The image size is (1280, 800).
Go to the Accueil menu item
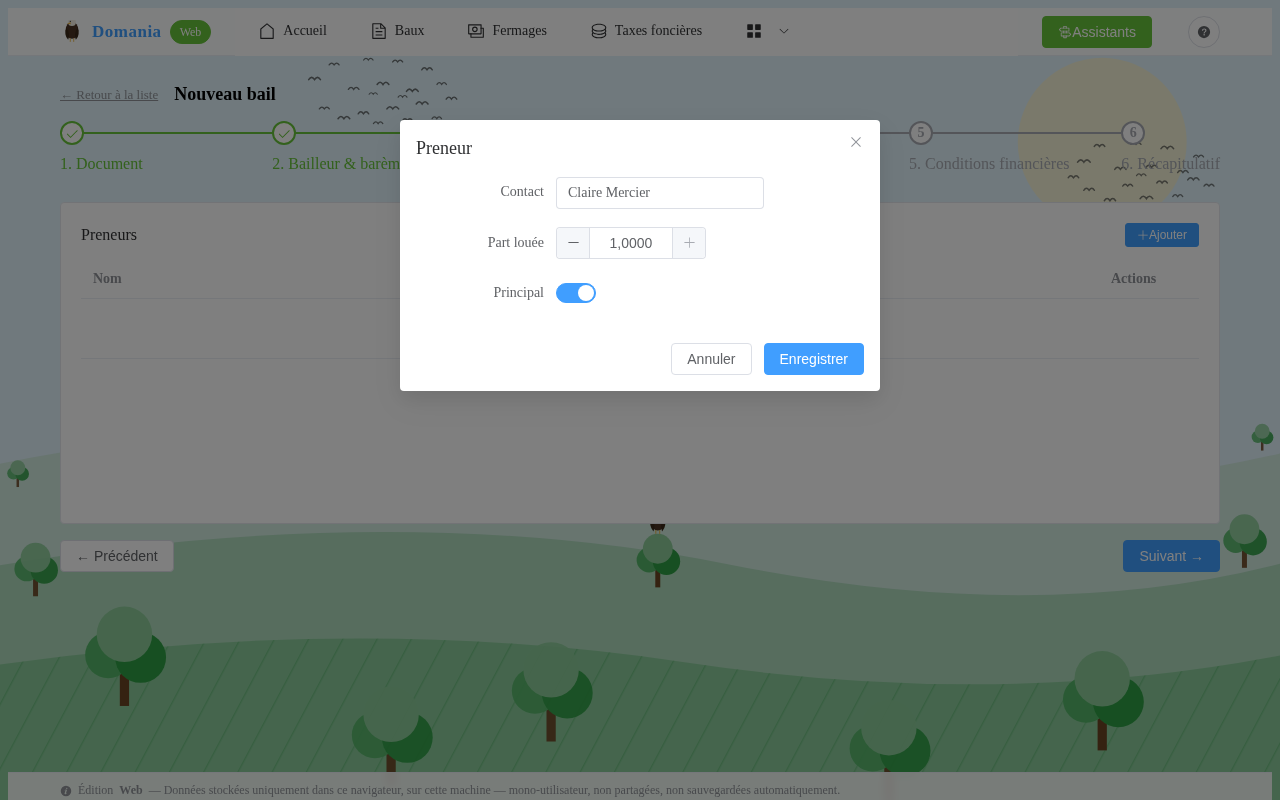tap(293, 31)
